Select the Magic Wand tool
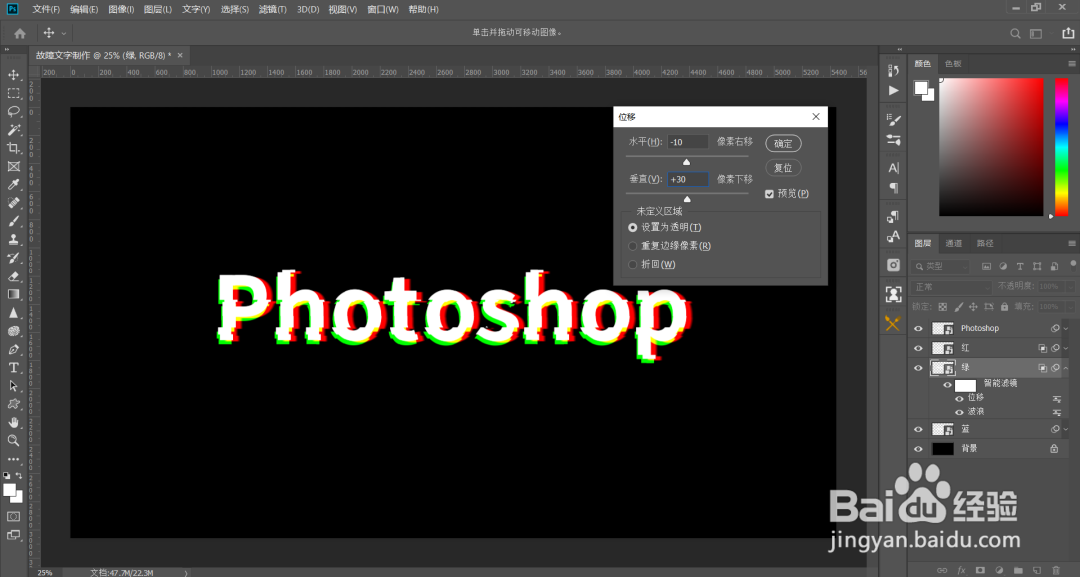This screenshot has height=577, width=1080. point(14,129)
